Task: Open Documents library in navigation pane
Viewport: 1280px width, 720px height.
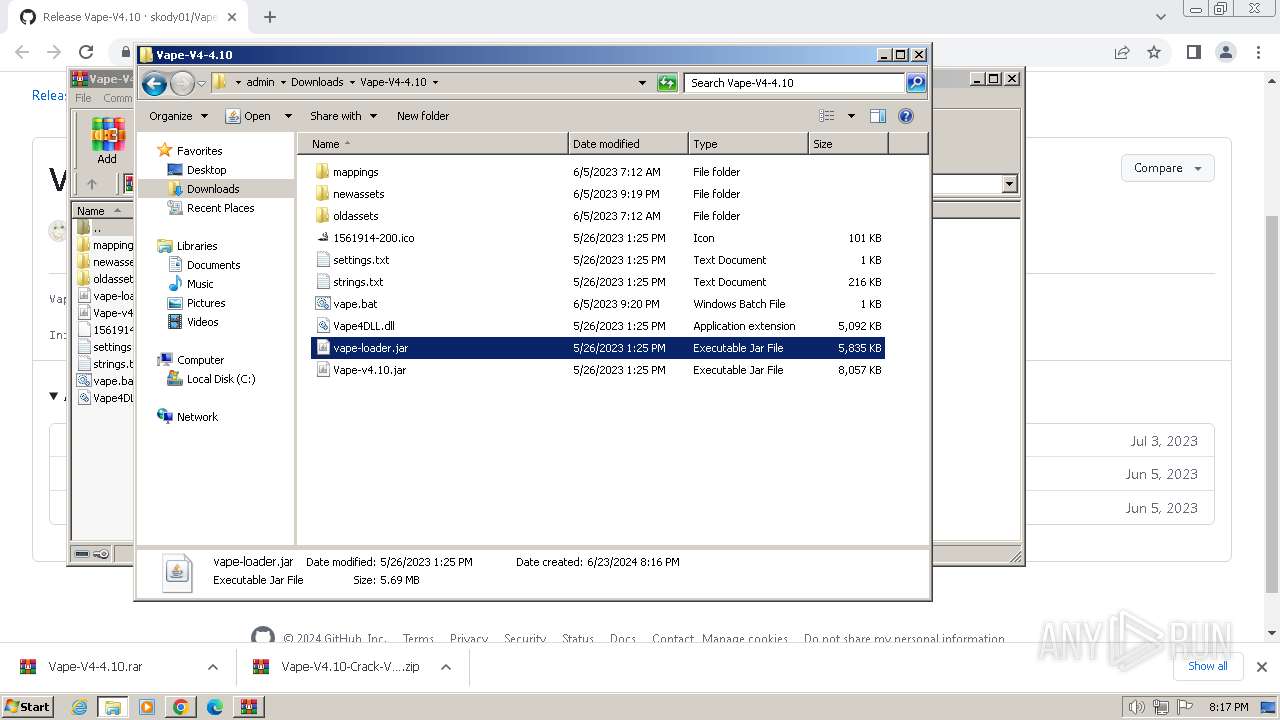Action: tap(213, 265)
